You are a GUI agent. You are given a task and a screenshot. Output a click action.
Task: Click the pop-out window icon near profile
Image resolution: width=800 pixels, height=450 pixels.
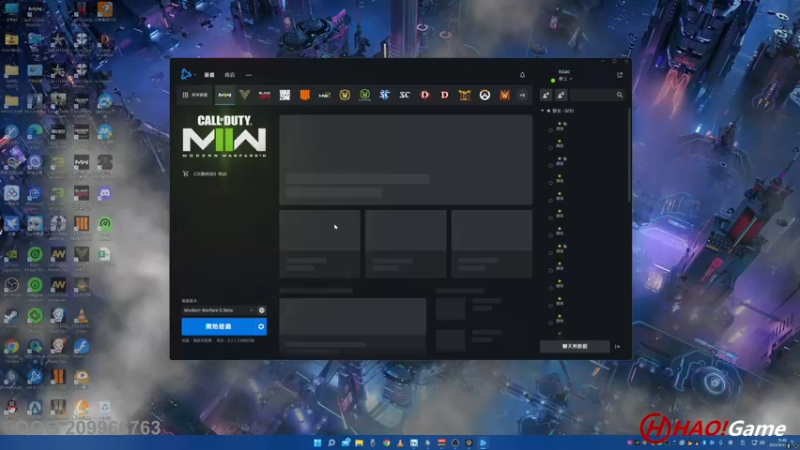coord(620,75)
